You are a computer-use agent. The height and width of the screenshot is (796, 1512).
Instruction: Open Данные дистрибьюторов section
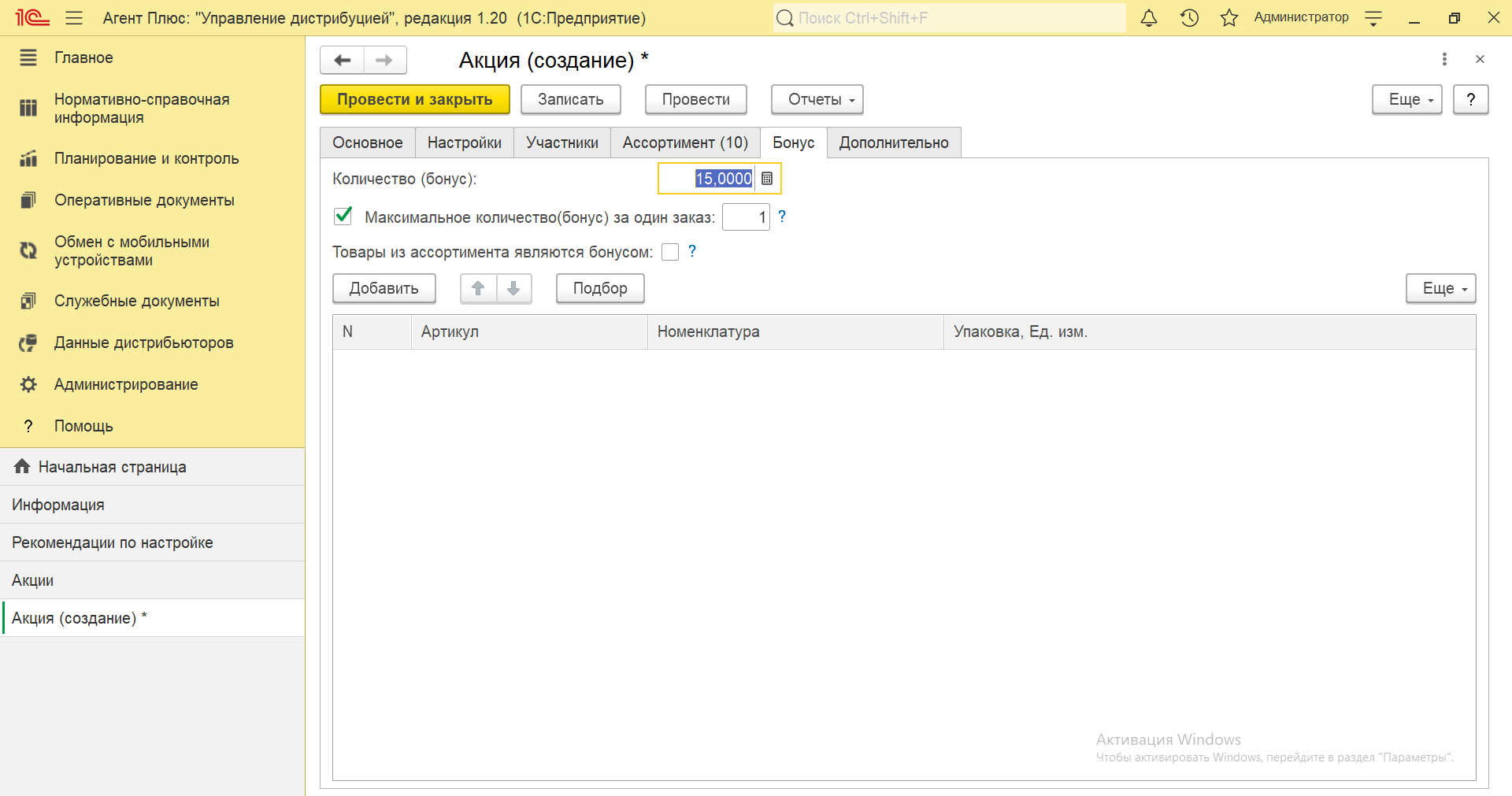tap(152, 342)
